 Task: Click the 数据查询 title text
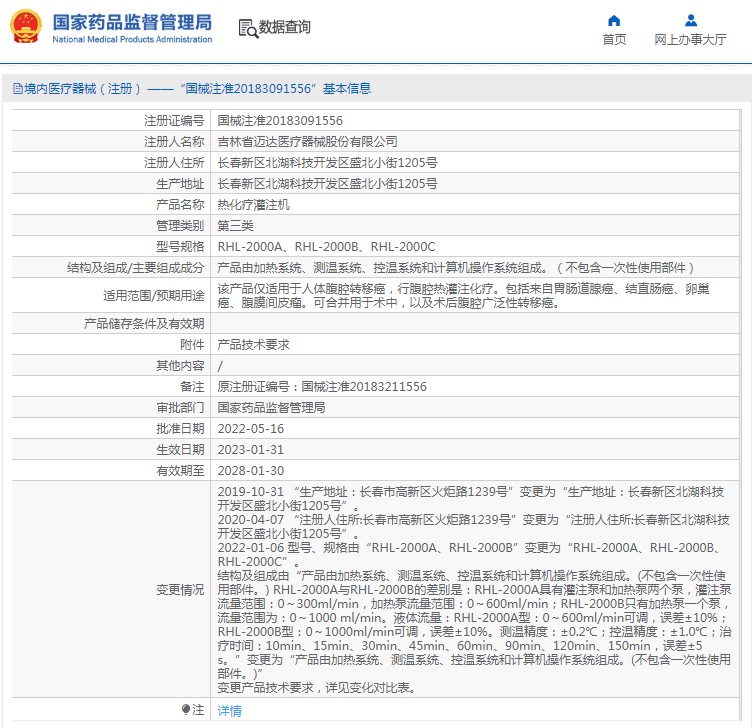tap(285, 27)
